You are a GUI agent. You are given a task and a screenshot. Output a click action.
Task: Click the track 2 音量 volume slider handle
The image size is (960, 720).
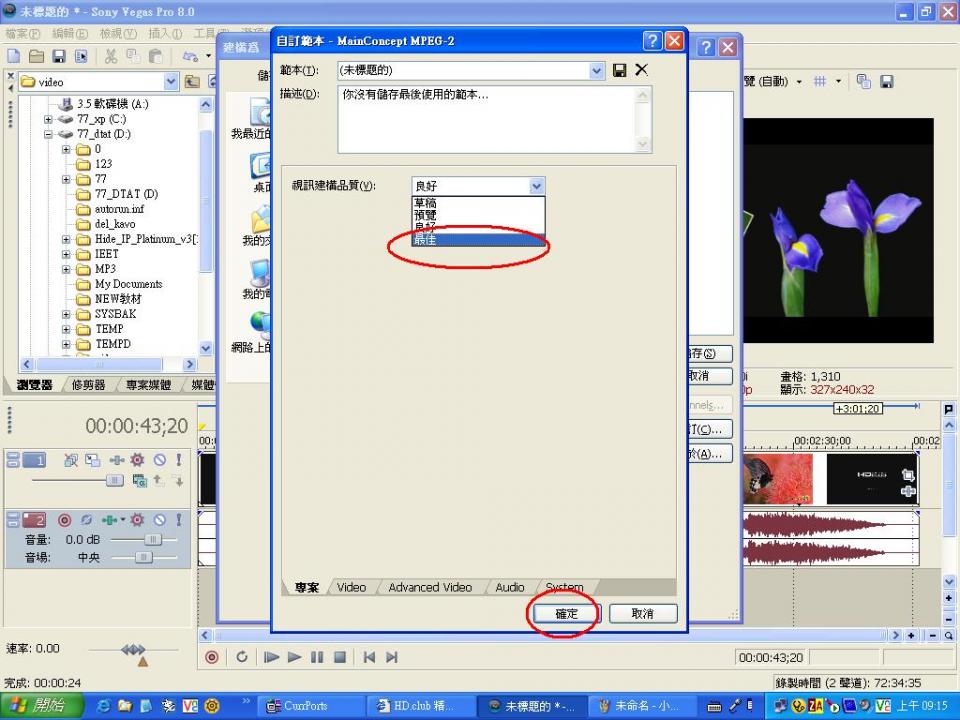152,539
